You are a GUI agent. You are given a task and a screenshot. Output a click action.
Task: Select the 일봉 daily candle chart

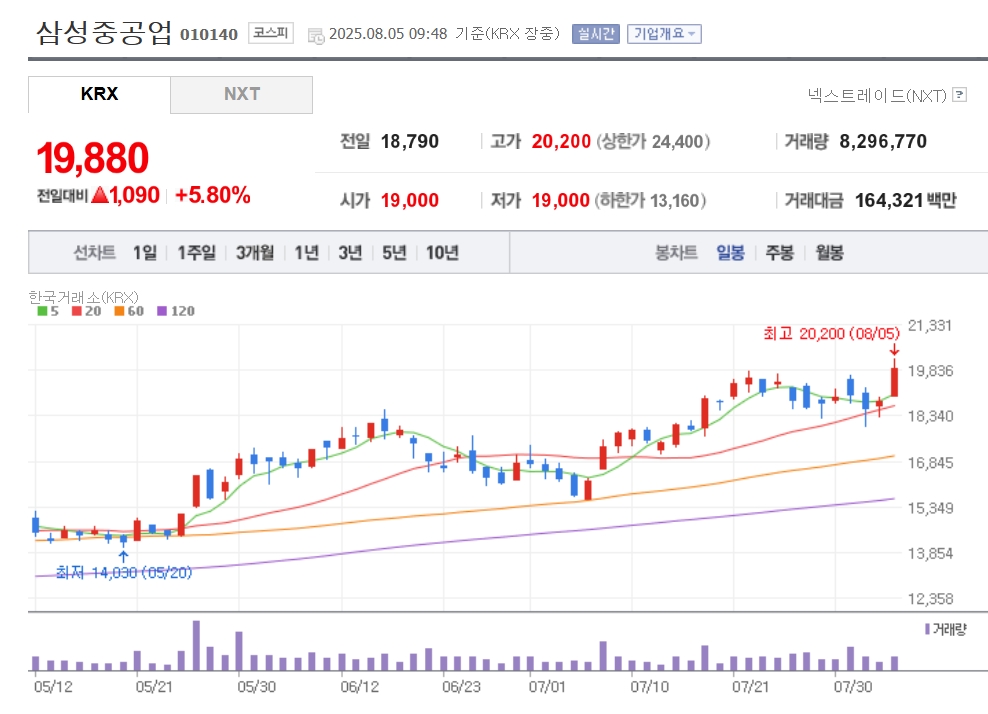pyautogui.click(x=730, y=253)
